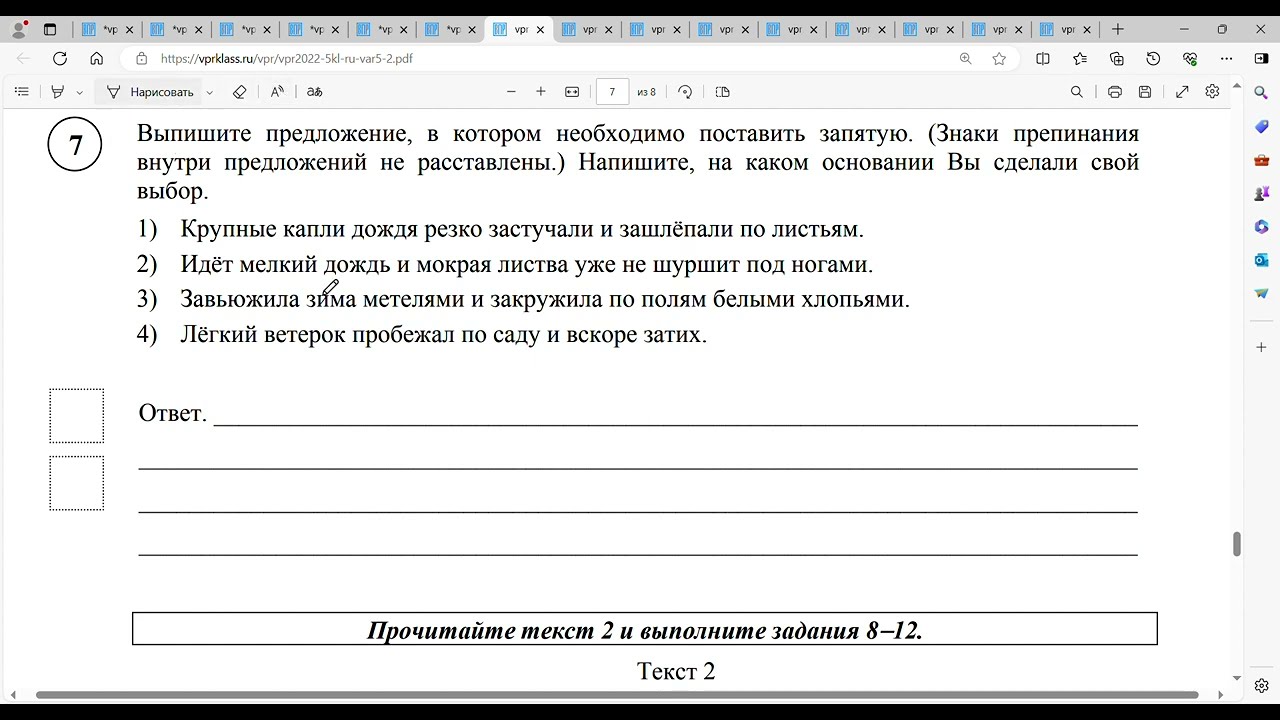1280x720 pixels.
Task: Open browsing history
Action: (1153, 59)
